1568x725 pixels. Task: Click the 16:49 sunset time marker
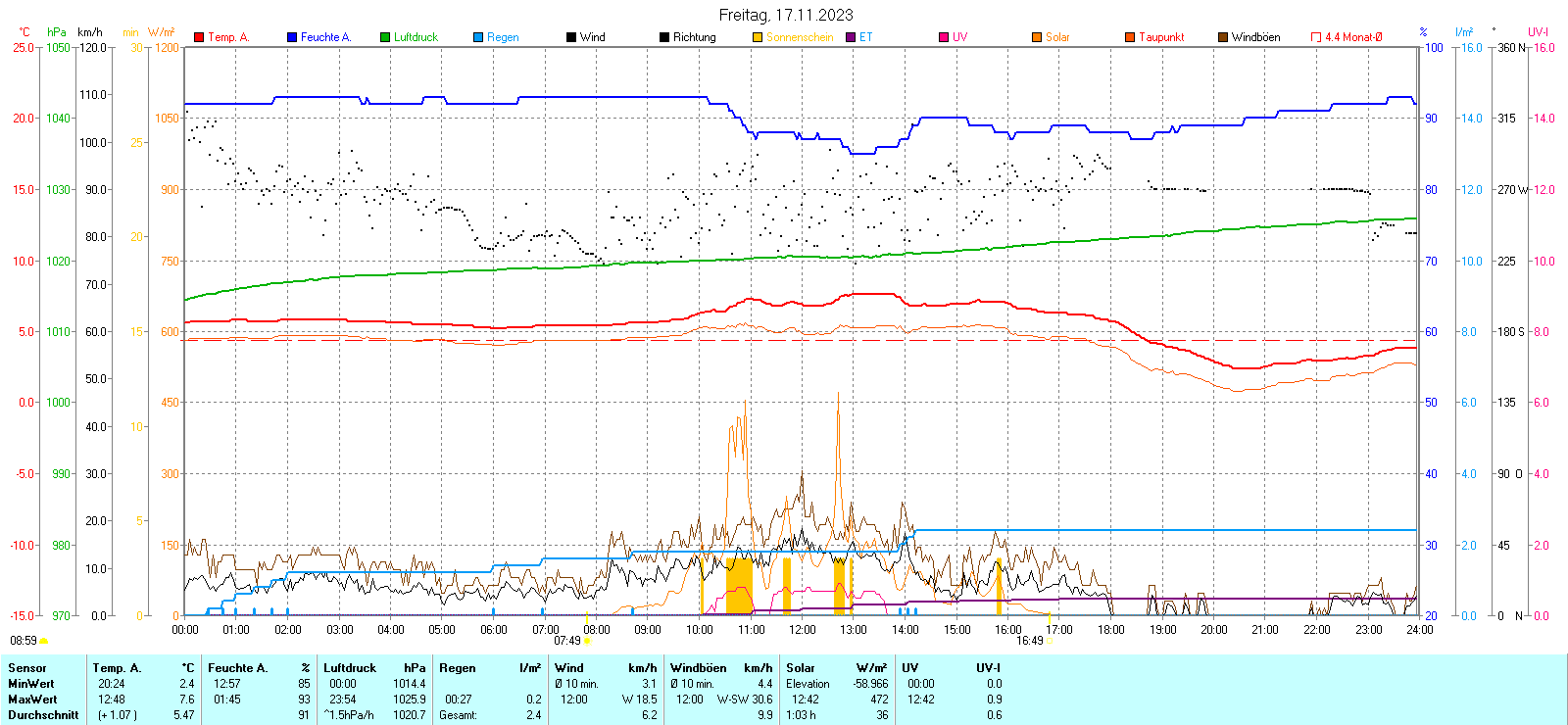coord(1029,641)
